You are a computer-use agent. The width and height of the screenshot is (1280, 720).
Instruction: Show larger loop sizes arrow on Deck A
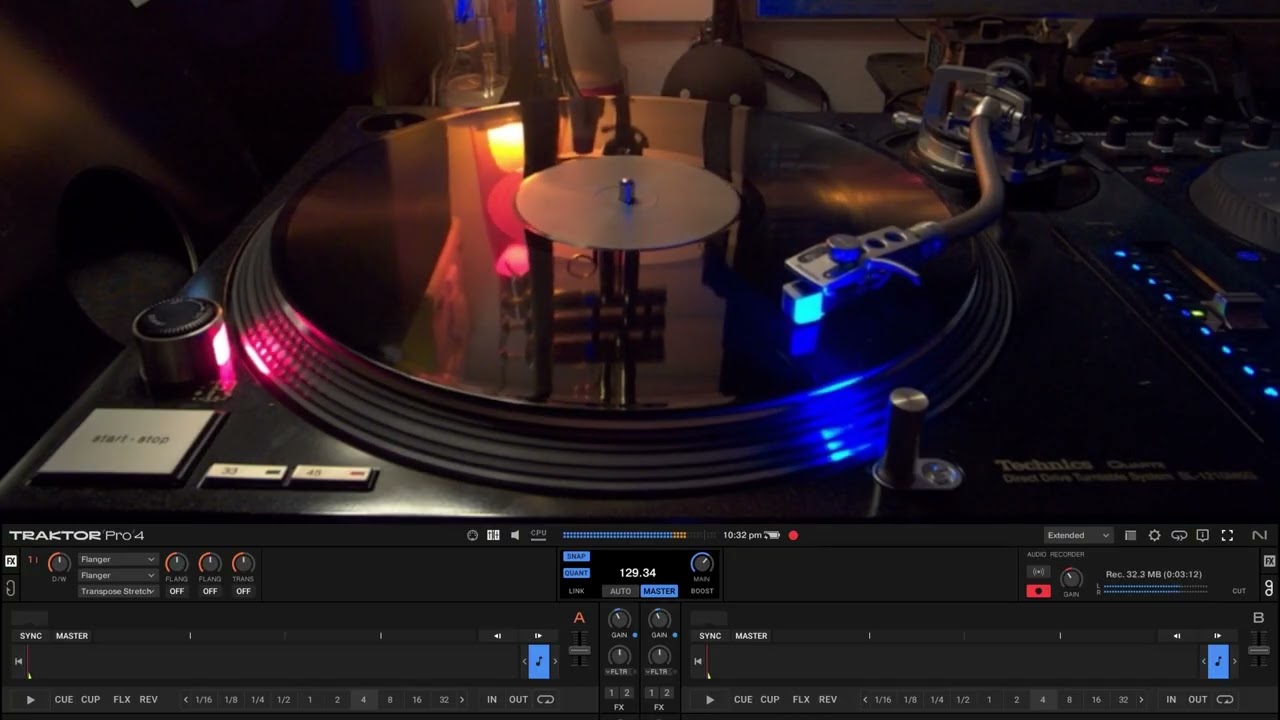(x=461, y=700)
